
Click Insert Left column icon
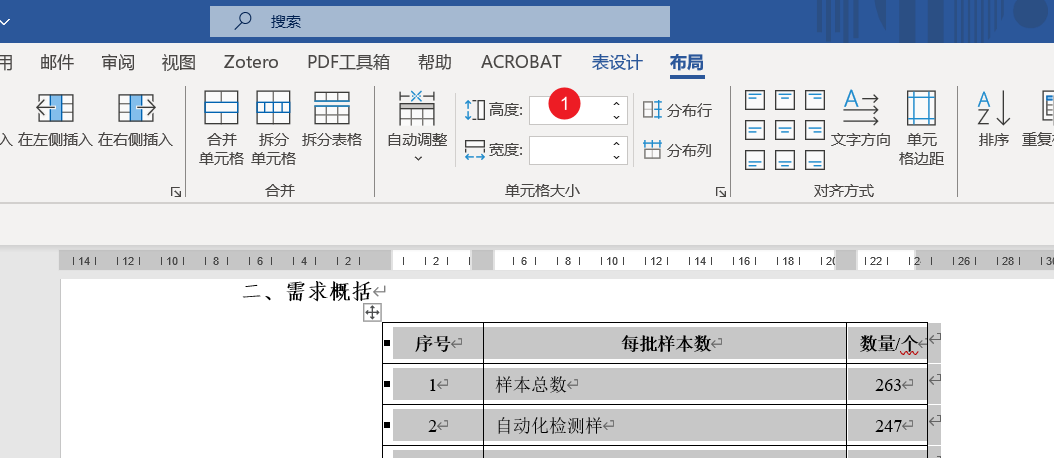55,108
